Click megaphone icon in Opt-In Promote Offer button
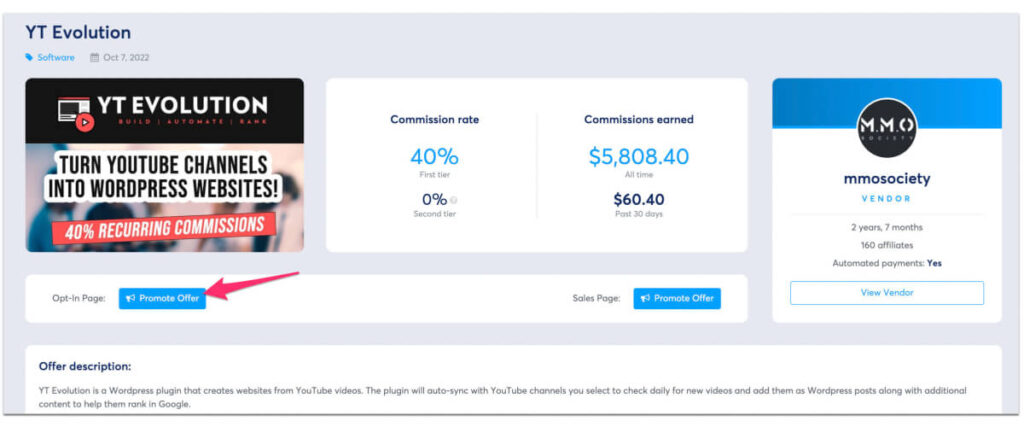Screen dimensions: 1024x427 [131, 299]
